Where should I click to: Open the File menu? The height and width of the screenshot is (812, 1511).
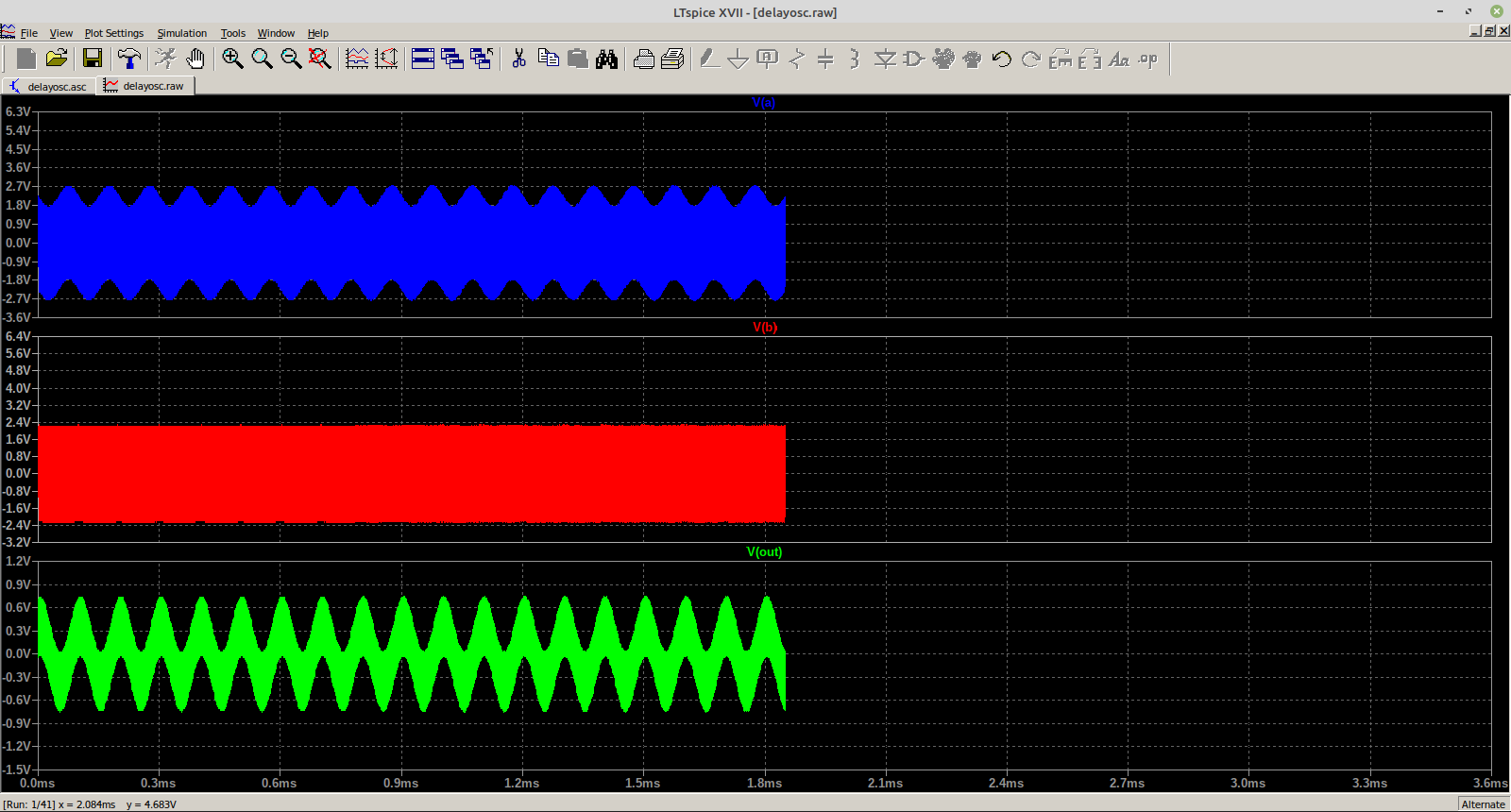tap(29, 33)
